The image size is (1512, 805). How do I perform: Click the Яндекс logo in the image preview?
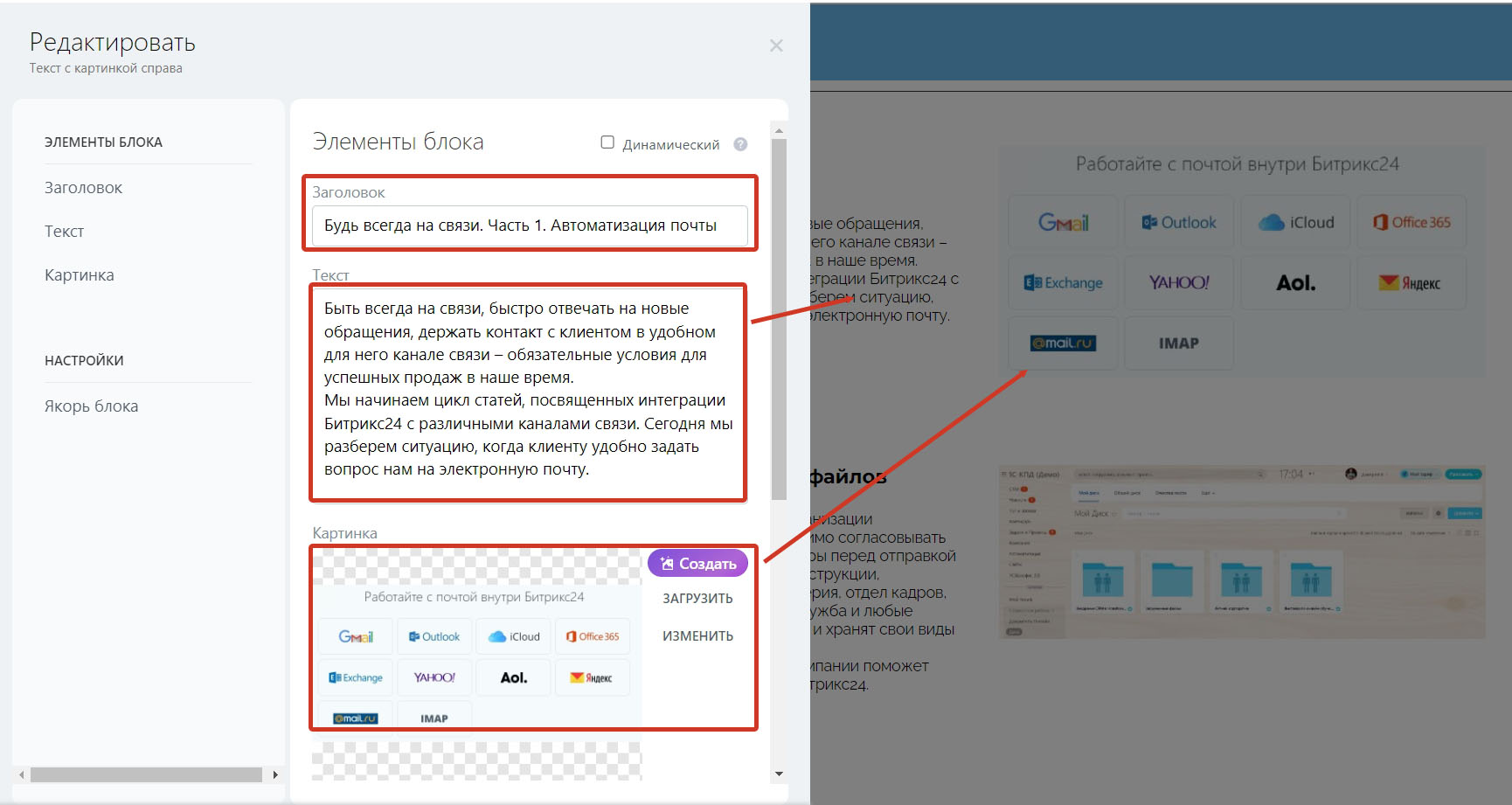pos(593,677)
